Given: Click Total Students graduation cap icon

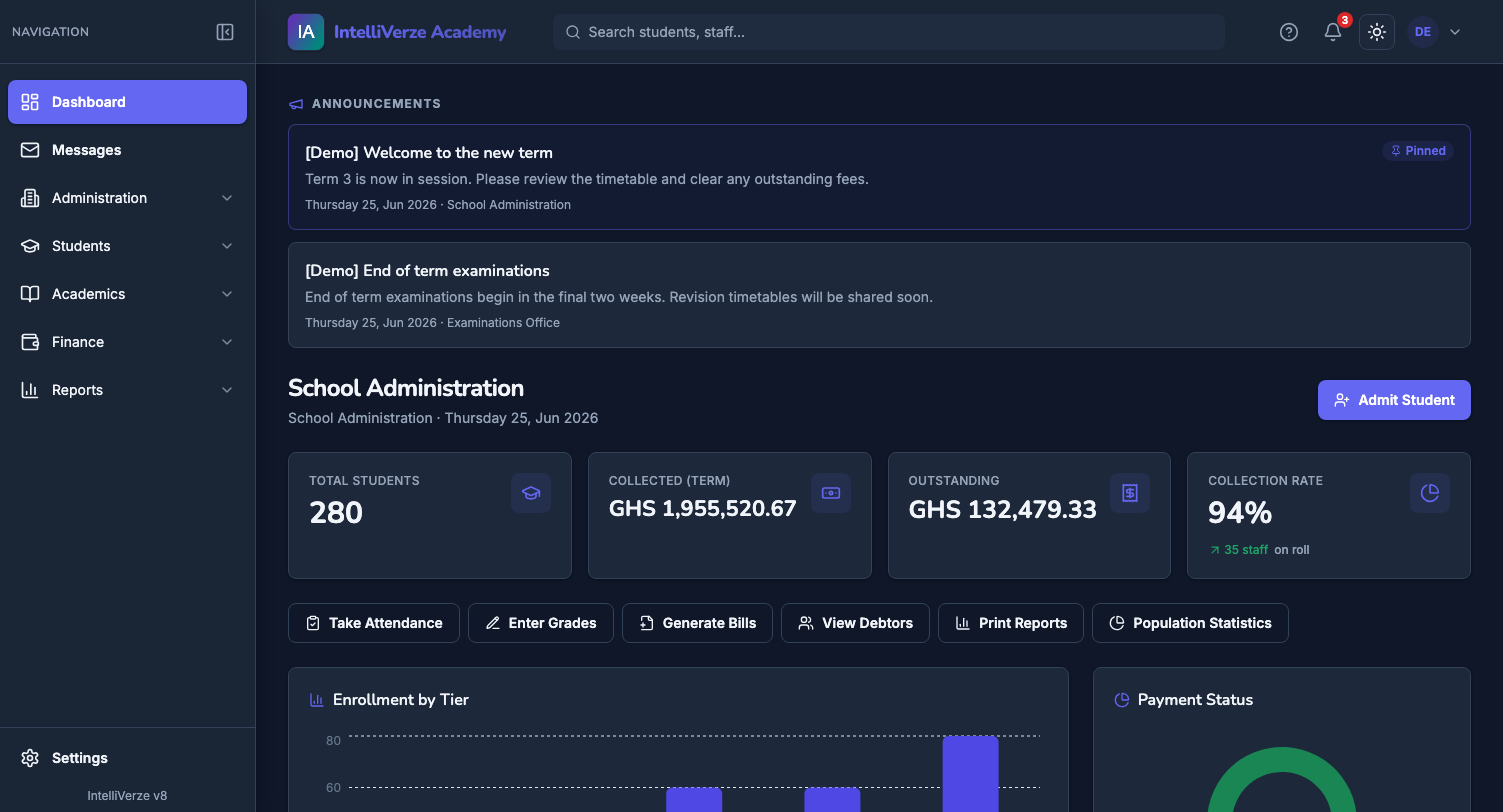Looking at the screenshot, I should pos(531,493).
